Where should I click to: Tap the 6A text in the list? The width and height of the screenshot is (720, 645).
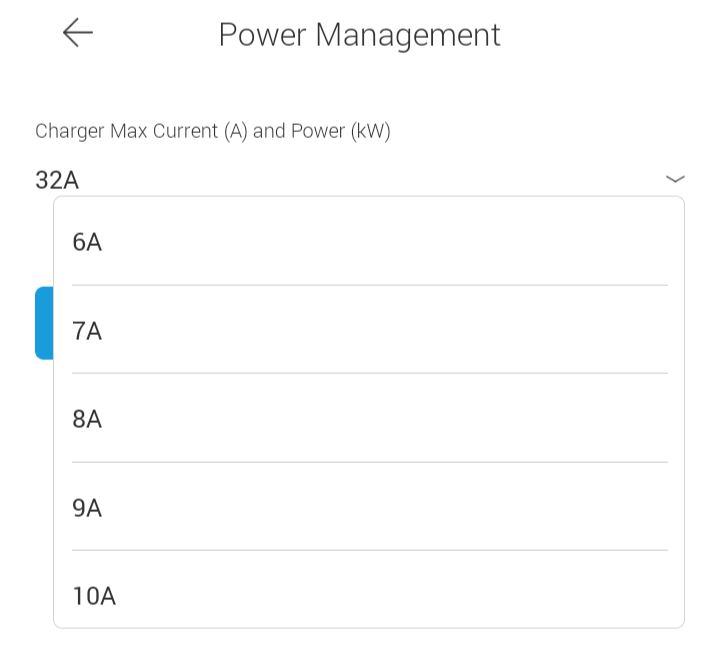88,242
